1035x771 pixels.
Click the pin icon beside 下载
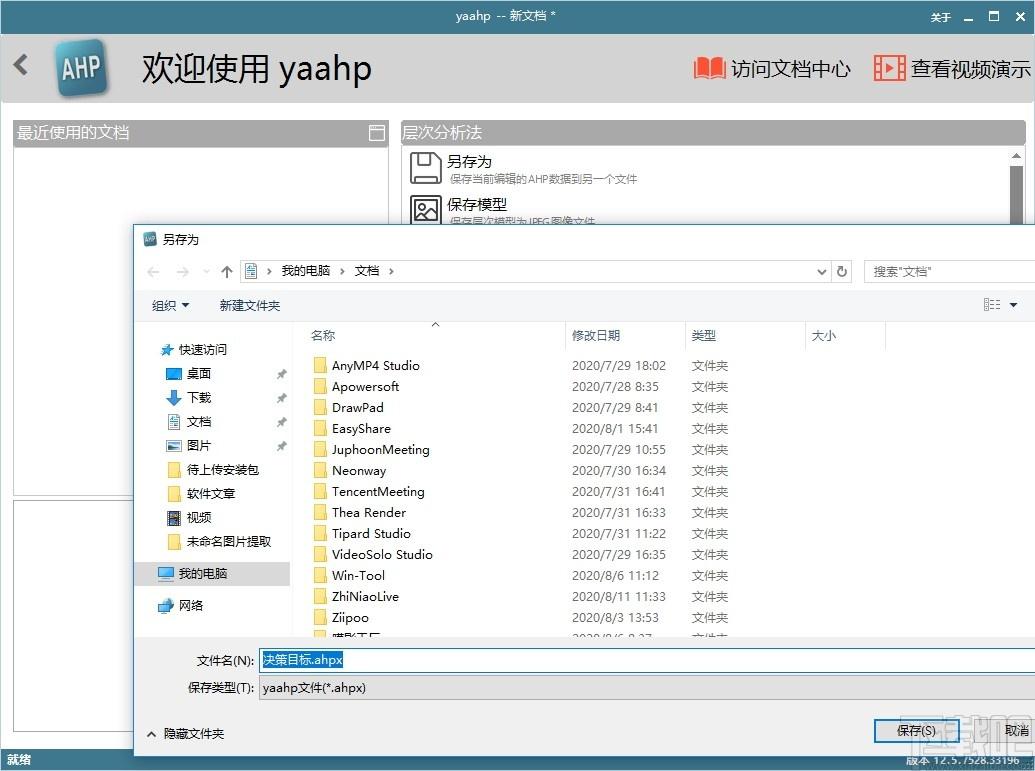282,398
